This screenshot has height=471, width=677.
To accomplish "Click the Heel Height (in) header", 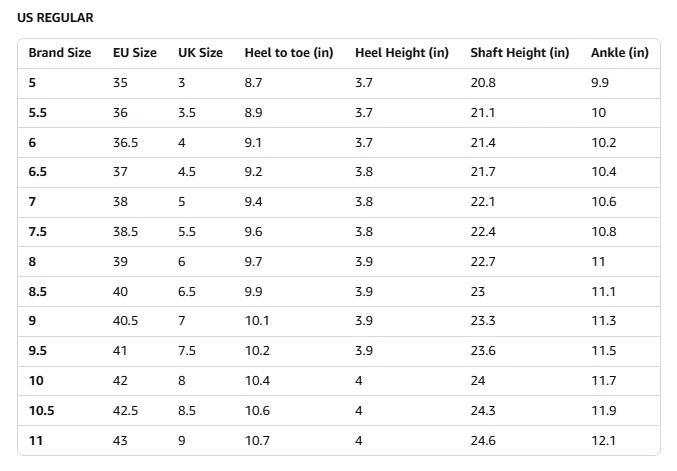I will coord(402,53).
